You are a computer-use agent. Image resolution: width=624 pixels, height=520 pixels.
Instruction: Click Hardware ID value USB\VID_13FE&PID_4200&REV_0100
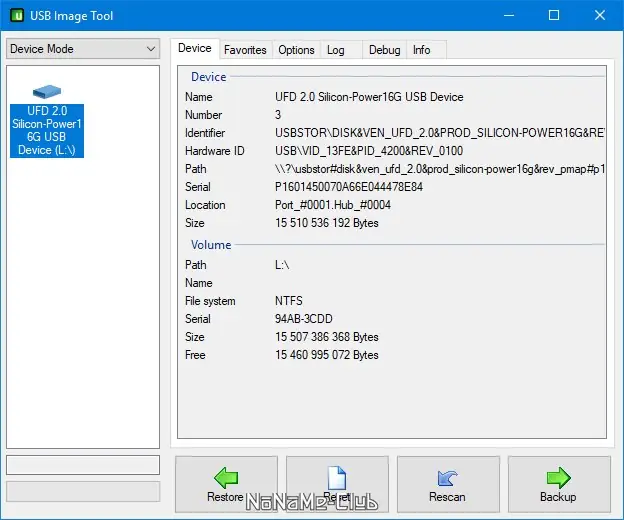[x=369, y=151]
